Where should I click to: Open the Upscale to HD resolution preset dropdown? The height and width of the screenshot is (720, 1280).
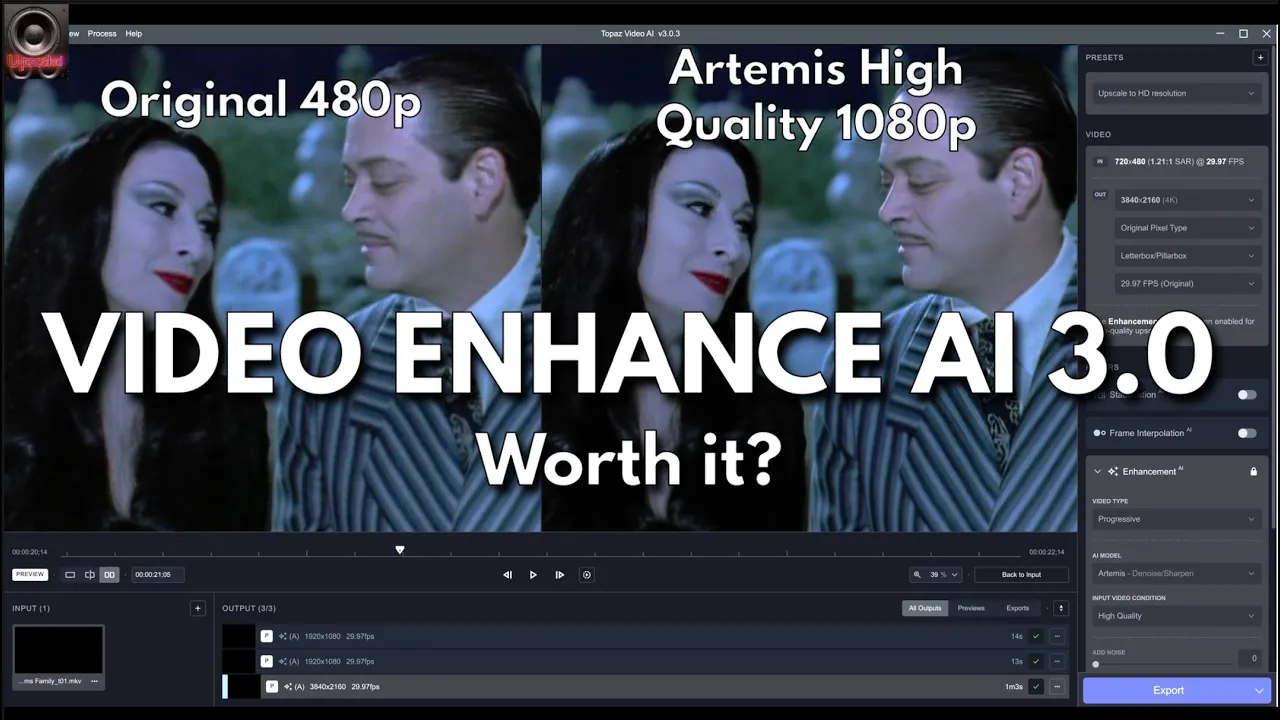[x=1175, y=93]
